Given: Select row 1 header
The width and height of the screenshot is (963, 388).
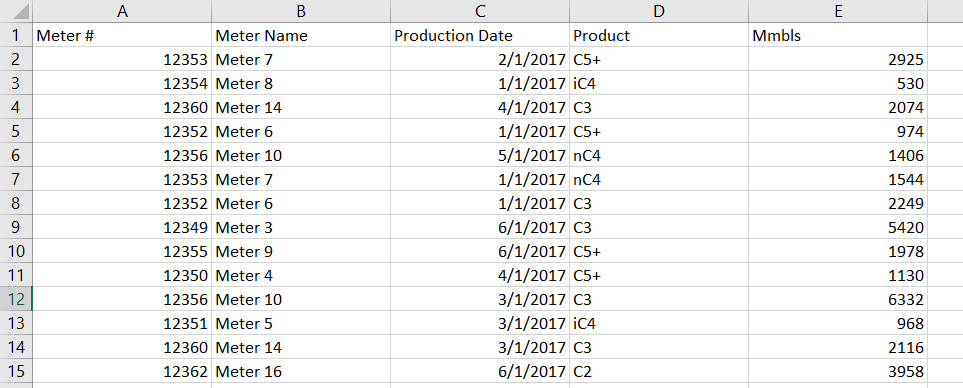Looking at the screenshot, I should tap(16, 36).
